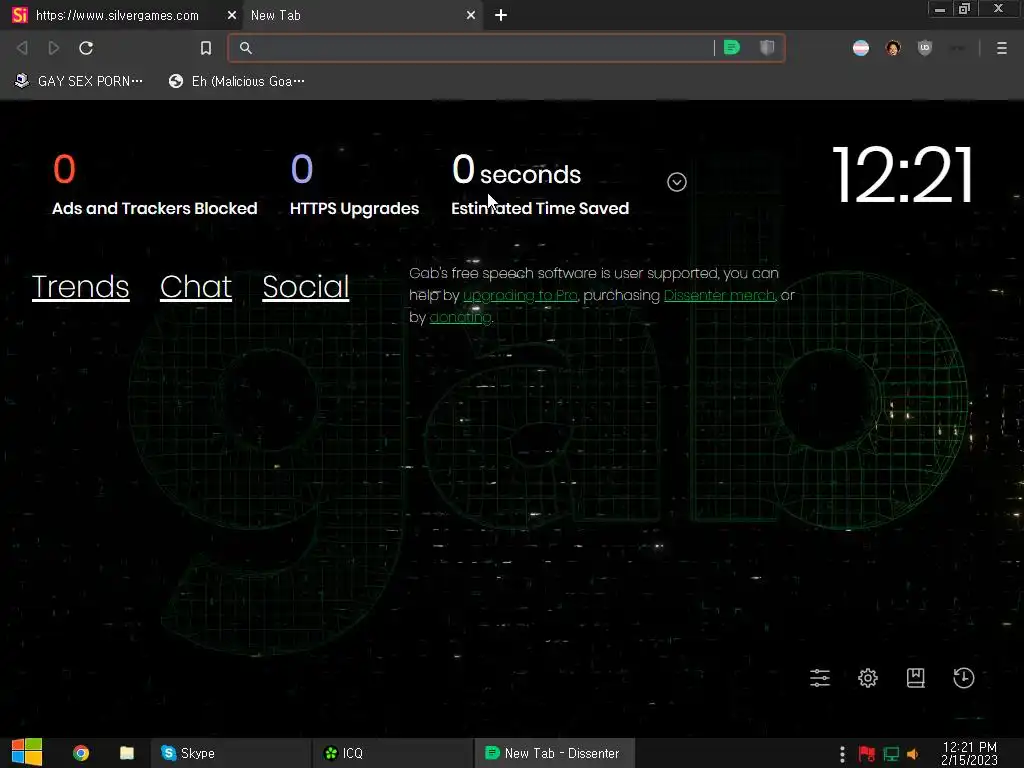The height and width of the screenshot is (768, 1024).
Task: Open the Eh (Malicious Goa... bookmark
Action: [236, 81]
